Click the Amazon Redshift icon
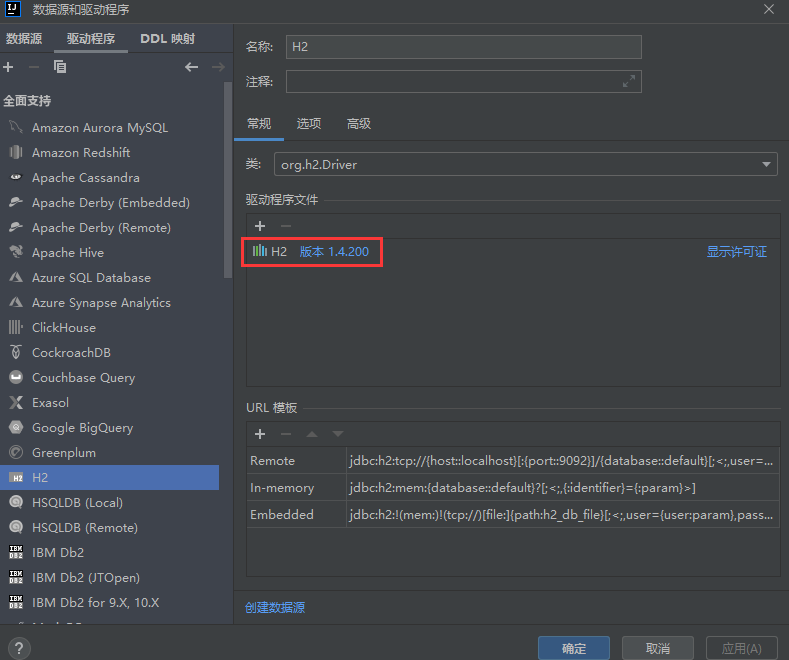 [16, 152]
